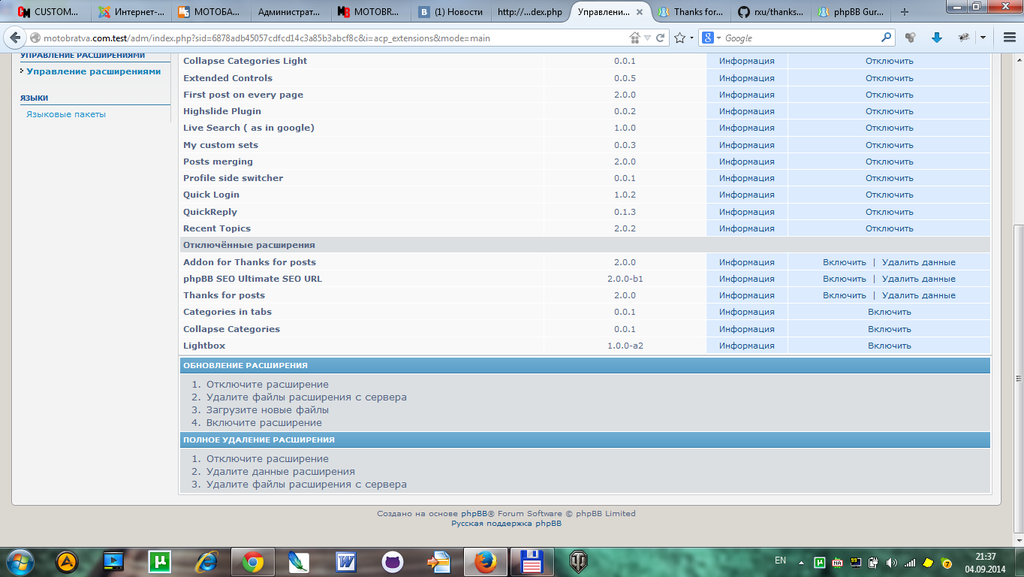Click the bookmark star icon in toolbar

pyautogui.click(x=680, y=37)
